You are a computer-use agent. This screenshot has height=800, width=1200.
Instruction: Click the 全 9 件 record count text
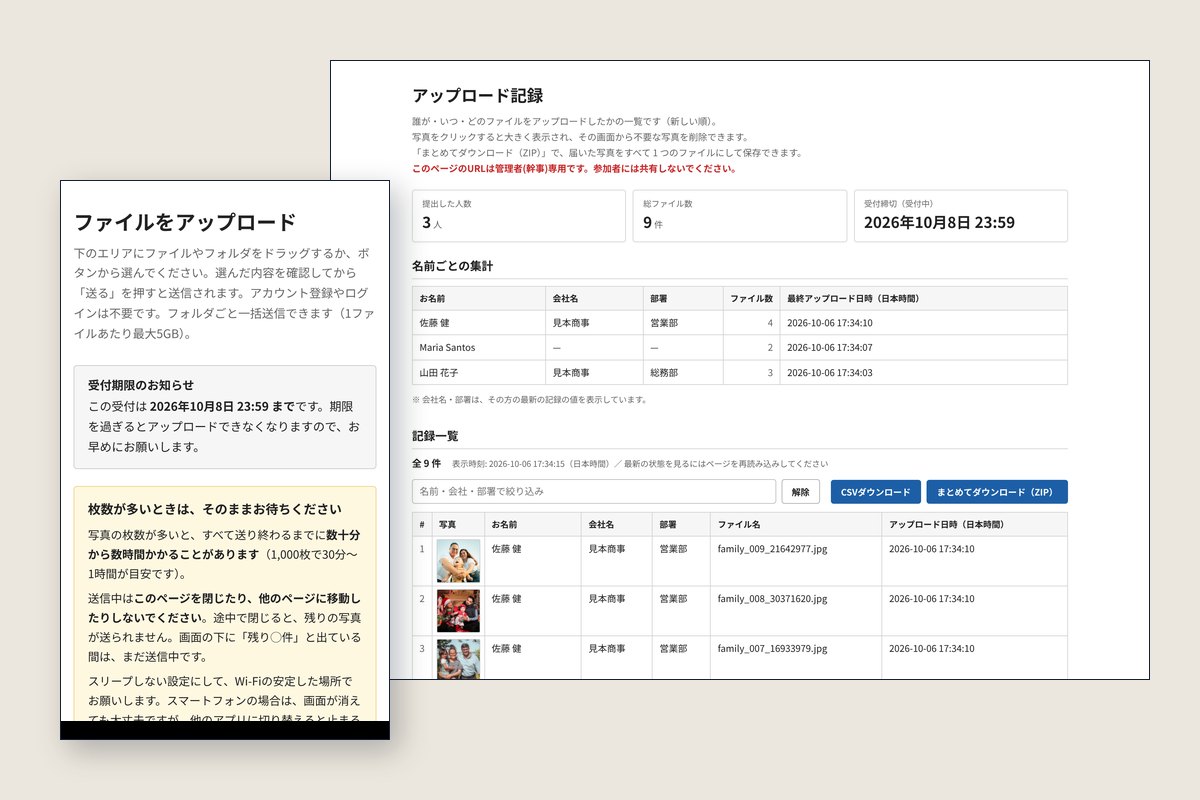point(426,463)
